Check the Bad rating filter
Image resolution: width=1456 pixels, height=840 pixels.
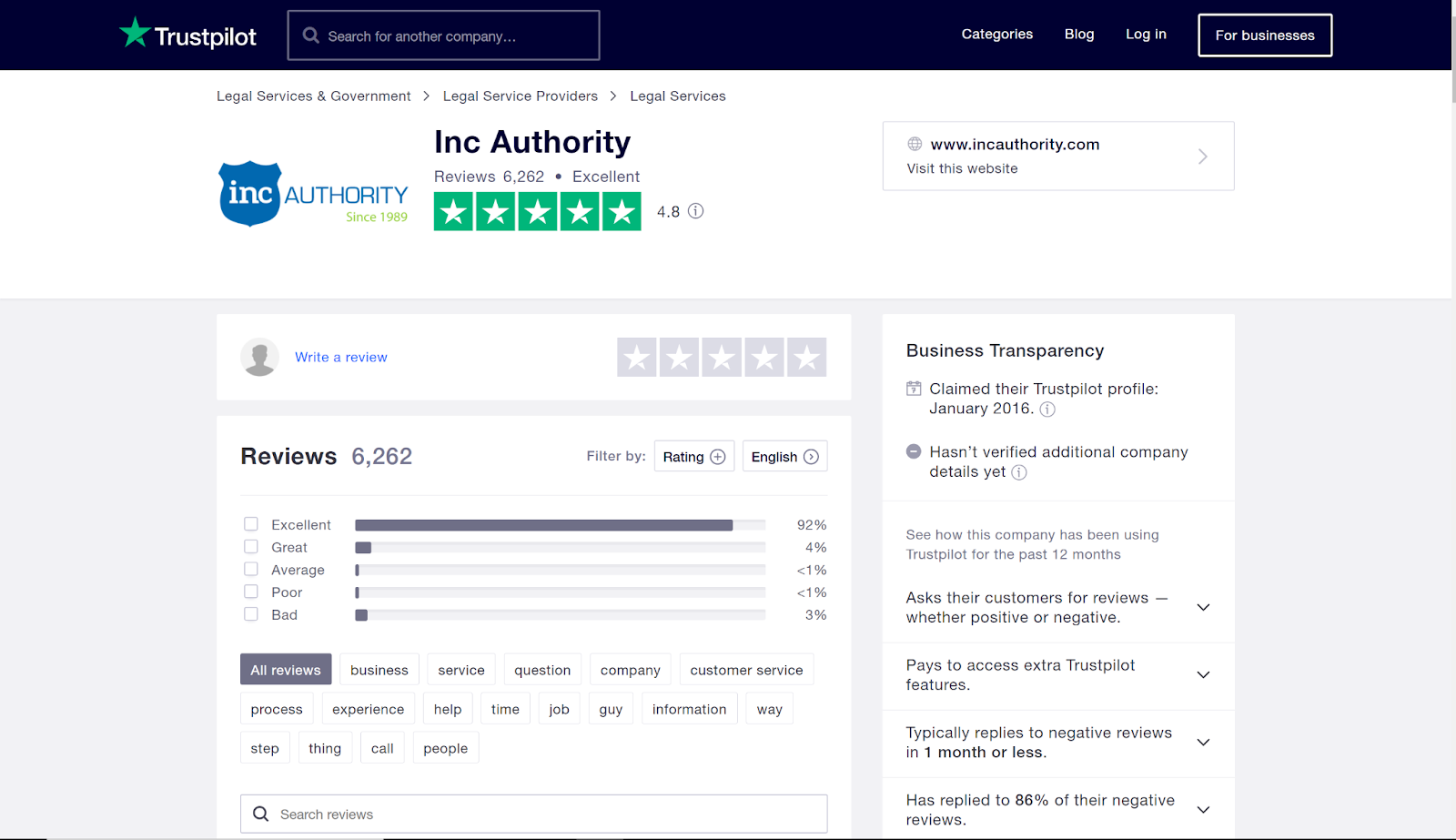click(251, 614)
